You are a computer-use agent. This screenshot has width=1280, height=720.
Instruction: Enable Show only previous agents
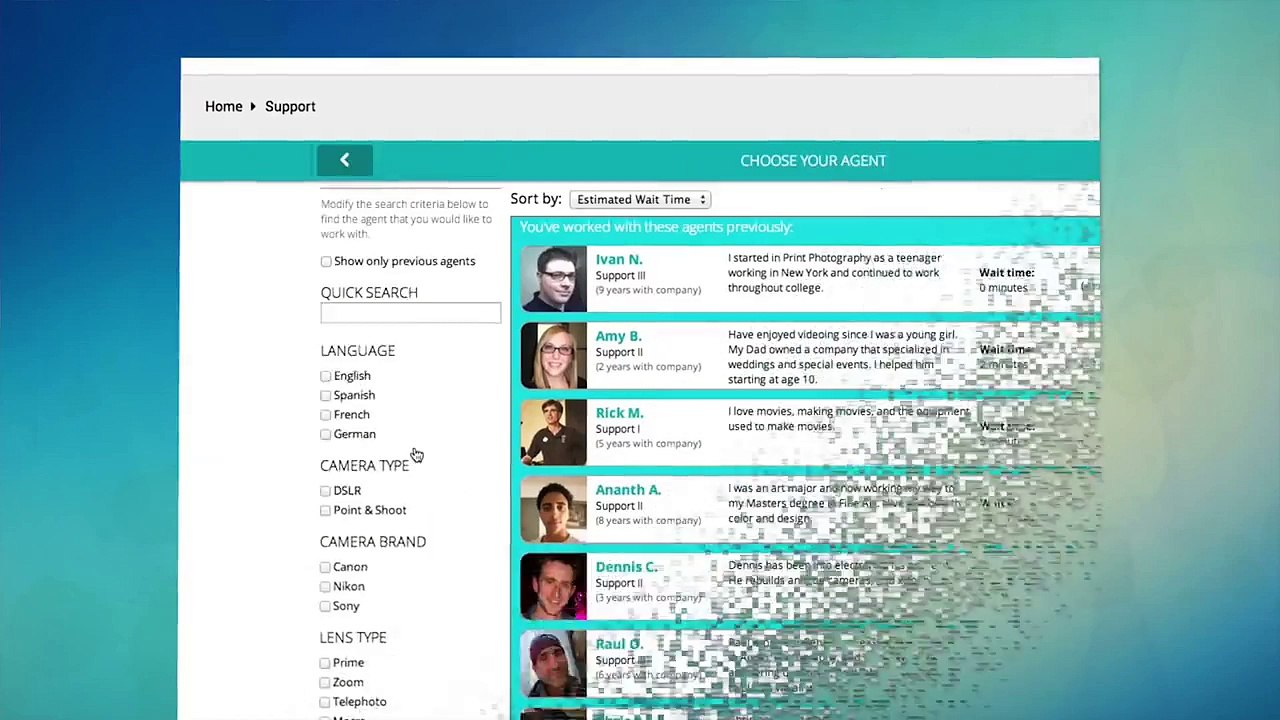(326, 261)
